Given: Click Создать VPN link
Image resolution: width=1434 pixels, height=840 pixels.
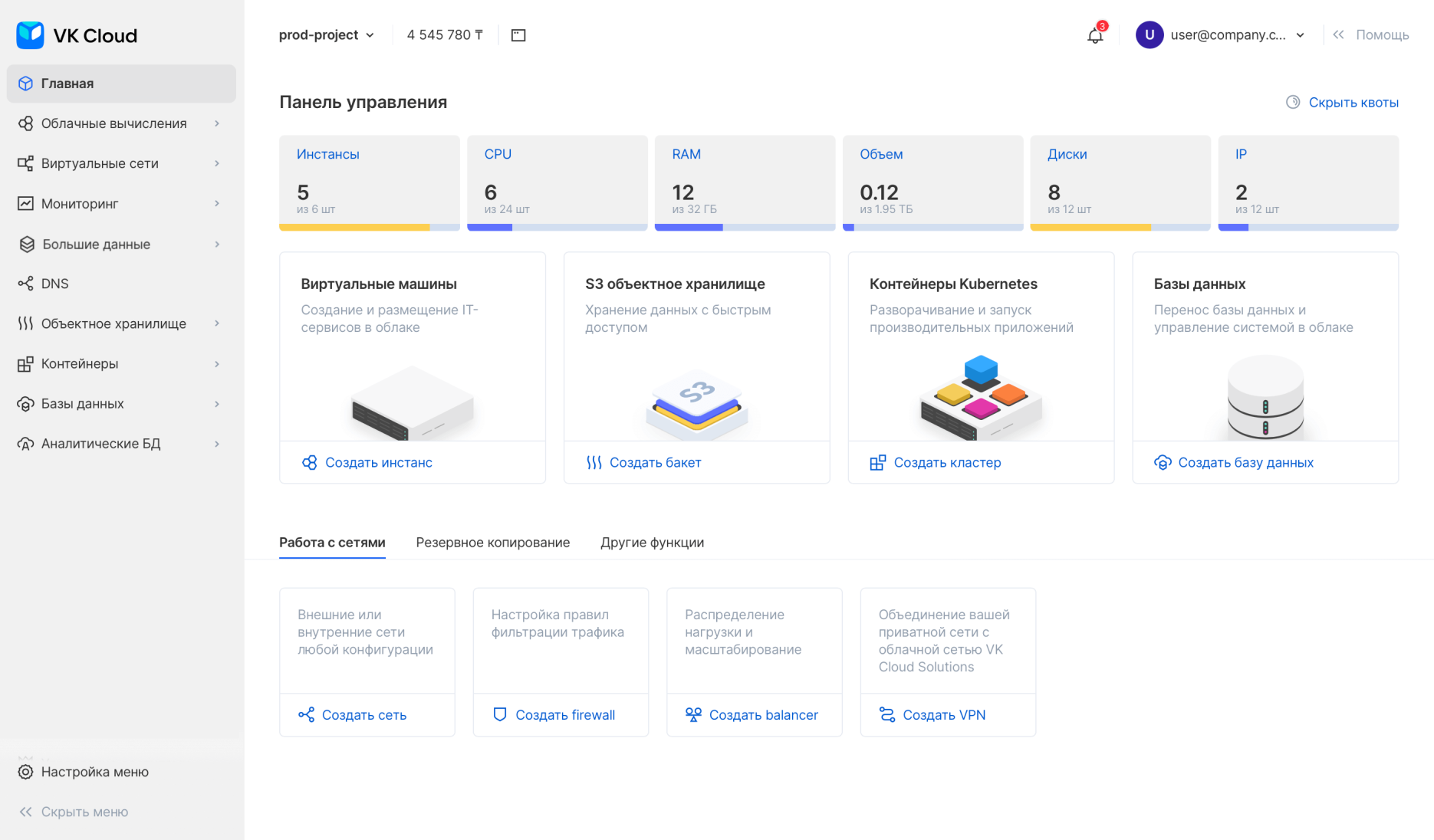Looking at the screenshot, I should point(944,714).
